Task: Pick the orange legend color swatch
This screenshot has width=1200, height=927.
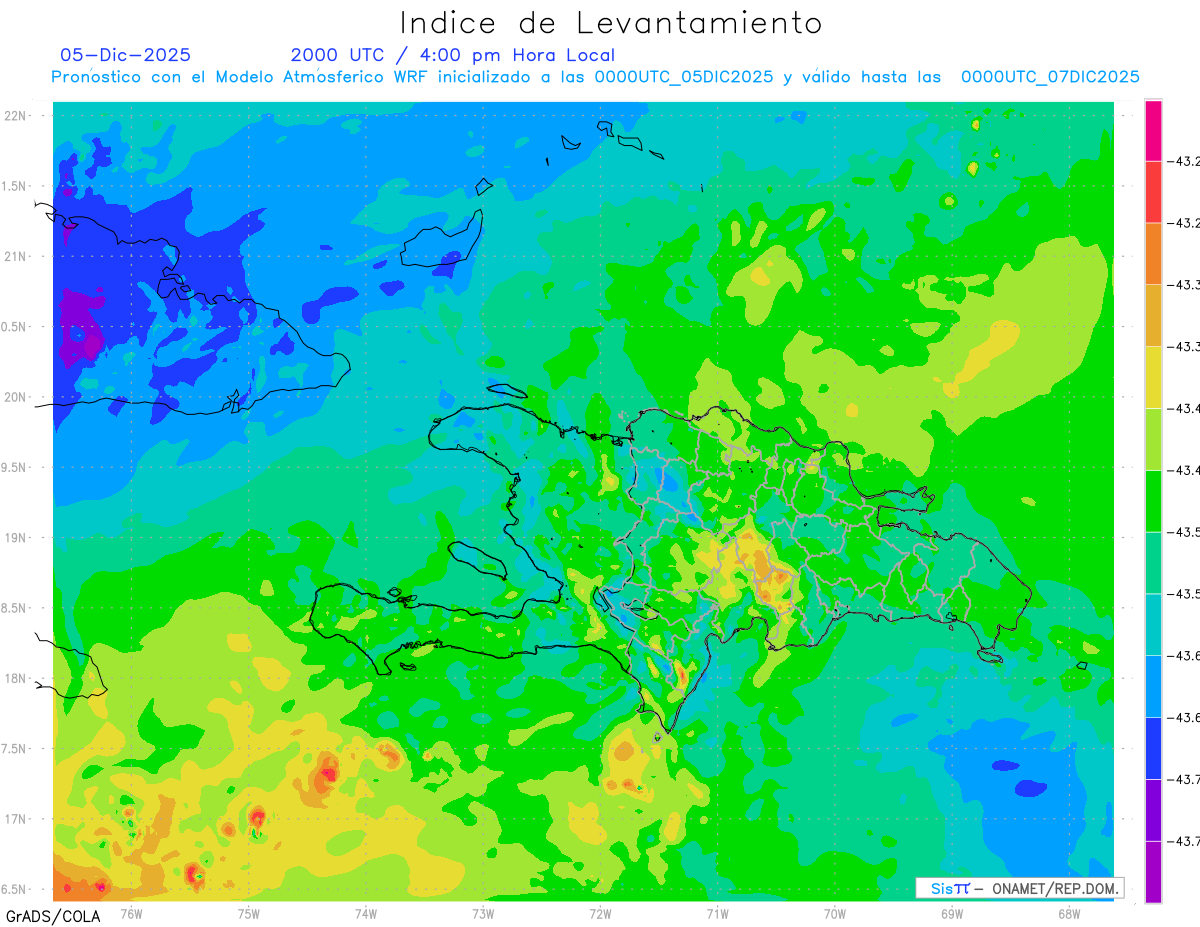Action: [x=1153, y=253]
